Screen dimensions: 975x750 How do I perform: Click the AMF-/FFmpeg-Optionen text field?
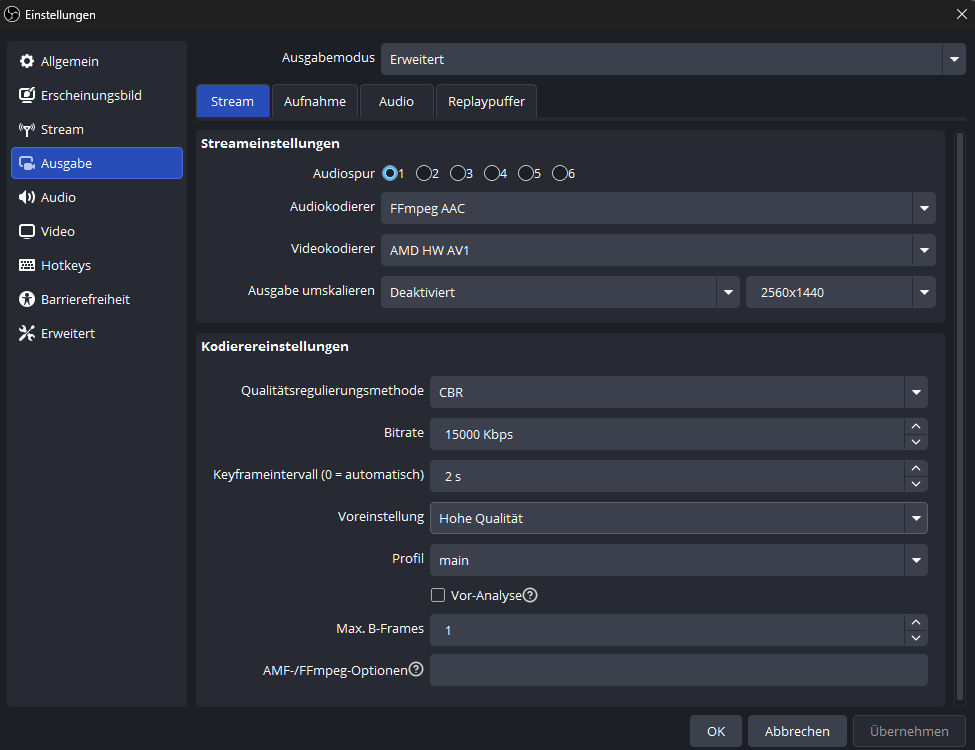(678, 670)
